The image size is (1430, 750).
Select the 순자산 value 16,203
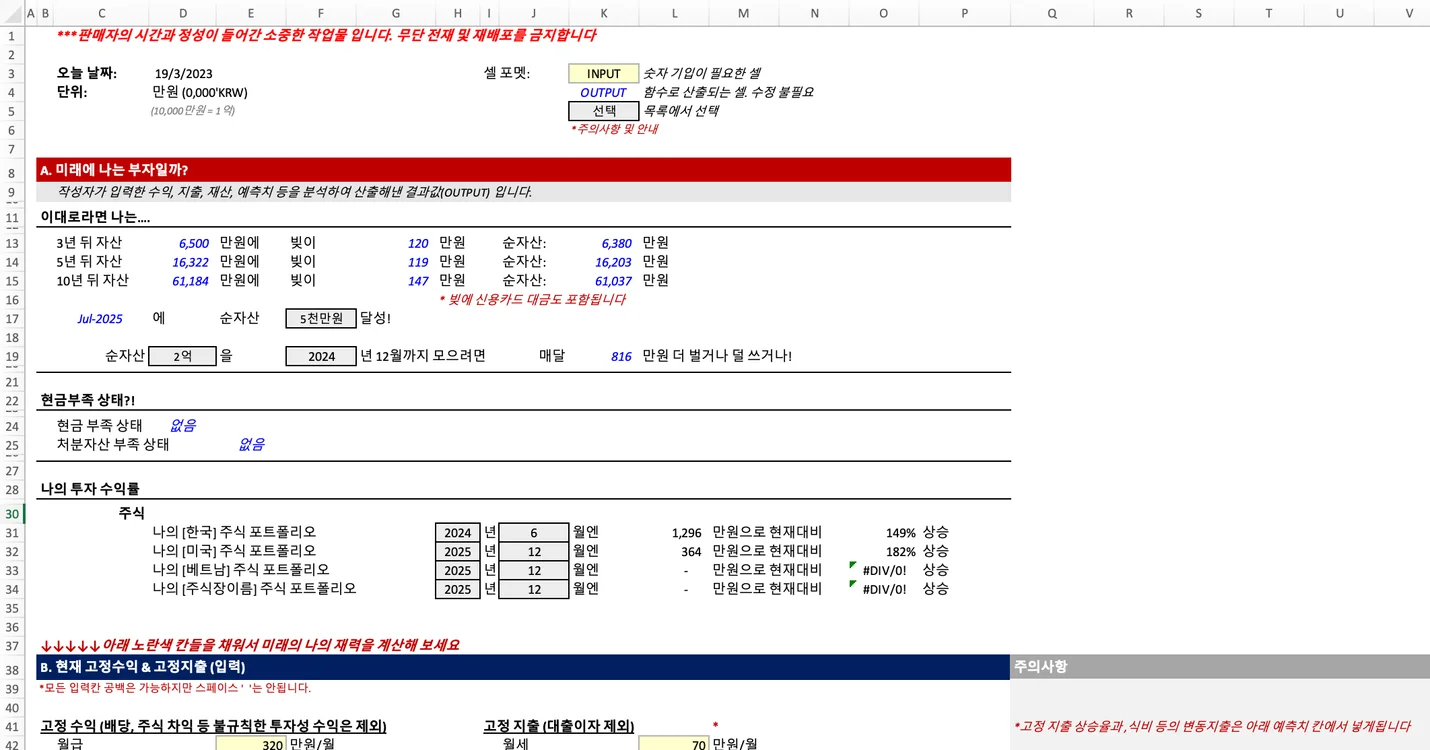[x=614, y=262]
